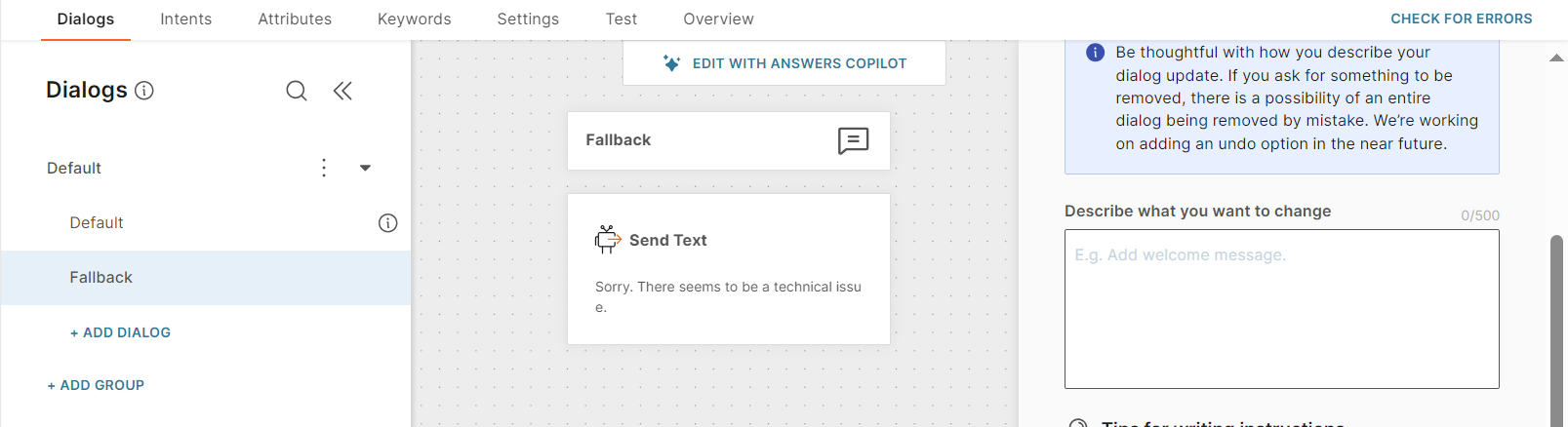
Task: Click the info icon beside Dialogs heading
Action: pos(144,91)
